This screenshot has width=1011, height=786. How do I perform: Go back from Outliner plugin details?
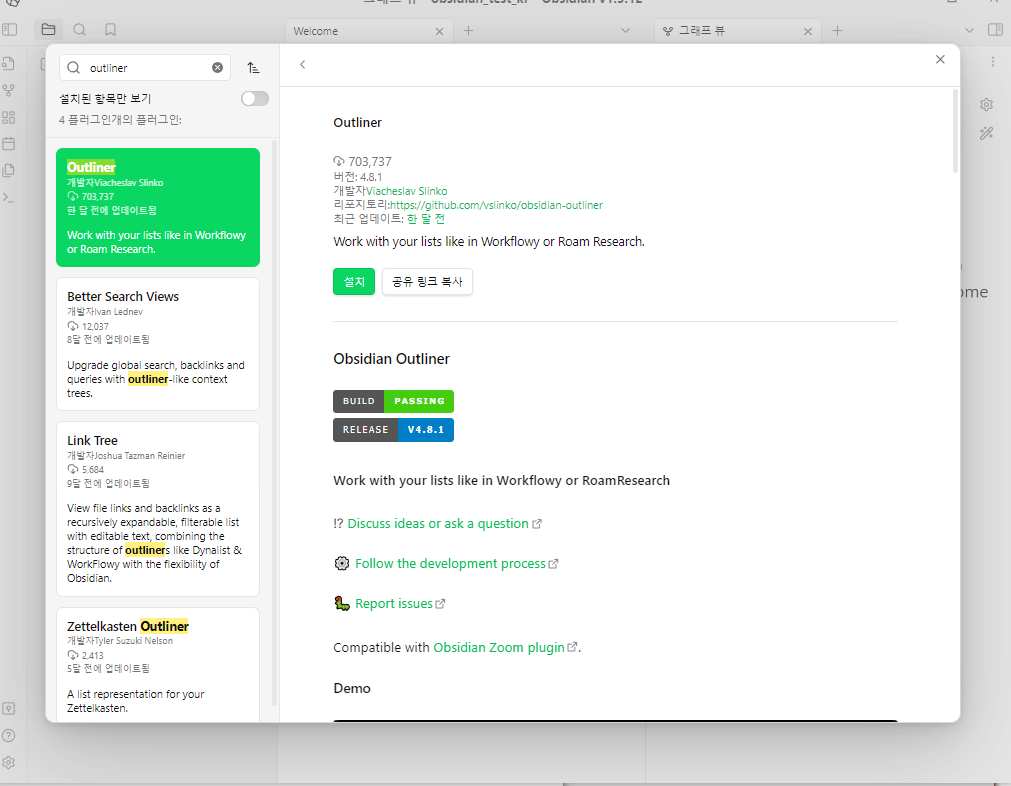pos(302,64)
